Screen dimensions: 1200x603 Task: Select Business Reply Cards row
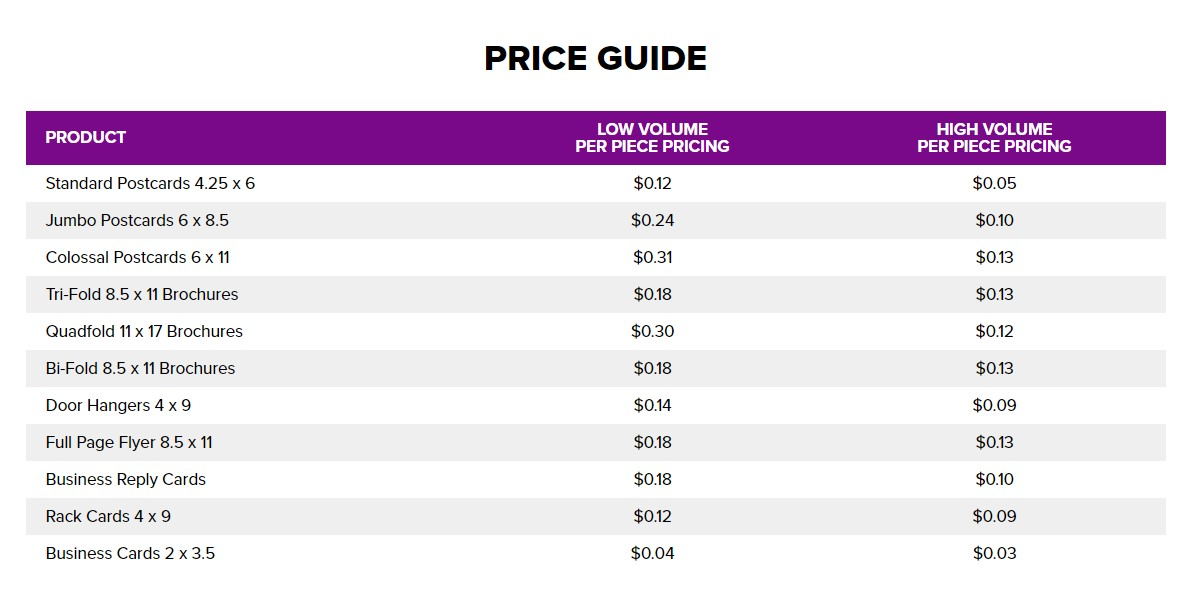pos(596,480)
